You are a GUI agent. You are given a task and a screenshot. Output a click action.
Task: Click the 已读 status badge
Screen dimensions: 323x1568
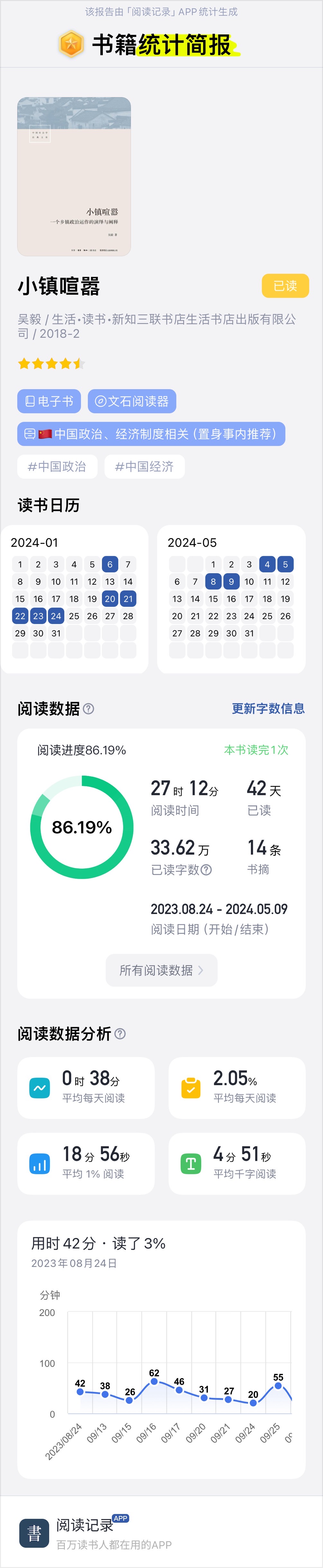pyautogui.click(x=285, y=285)
